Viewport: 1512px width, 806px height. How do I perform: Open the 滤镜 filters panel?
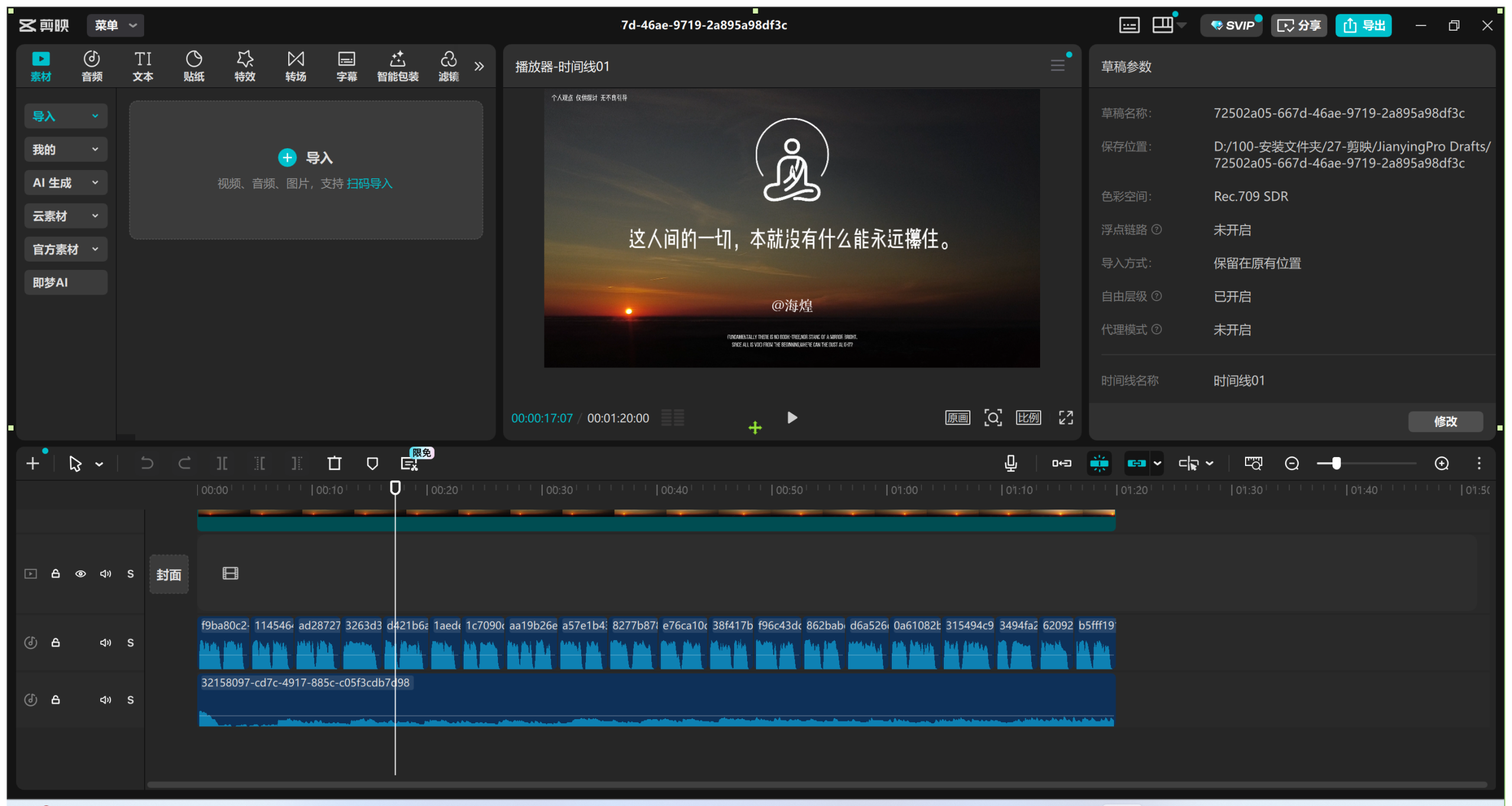tap(449, 65)
